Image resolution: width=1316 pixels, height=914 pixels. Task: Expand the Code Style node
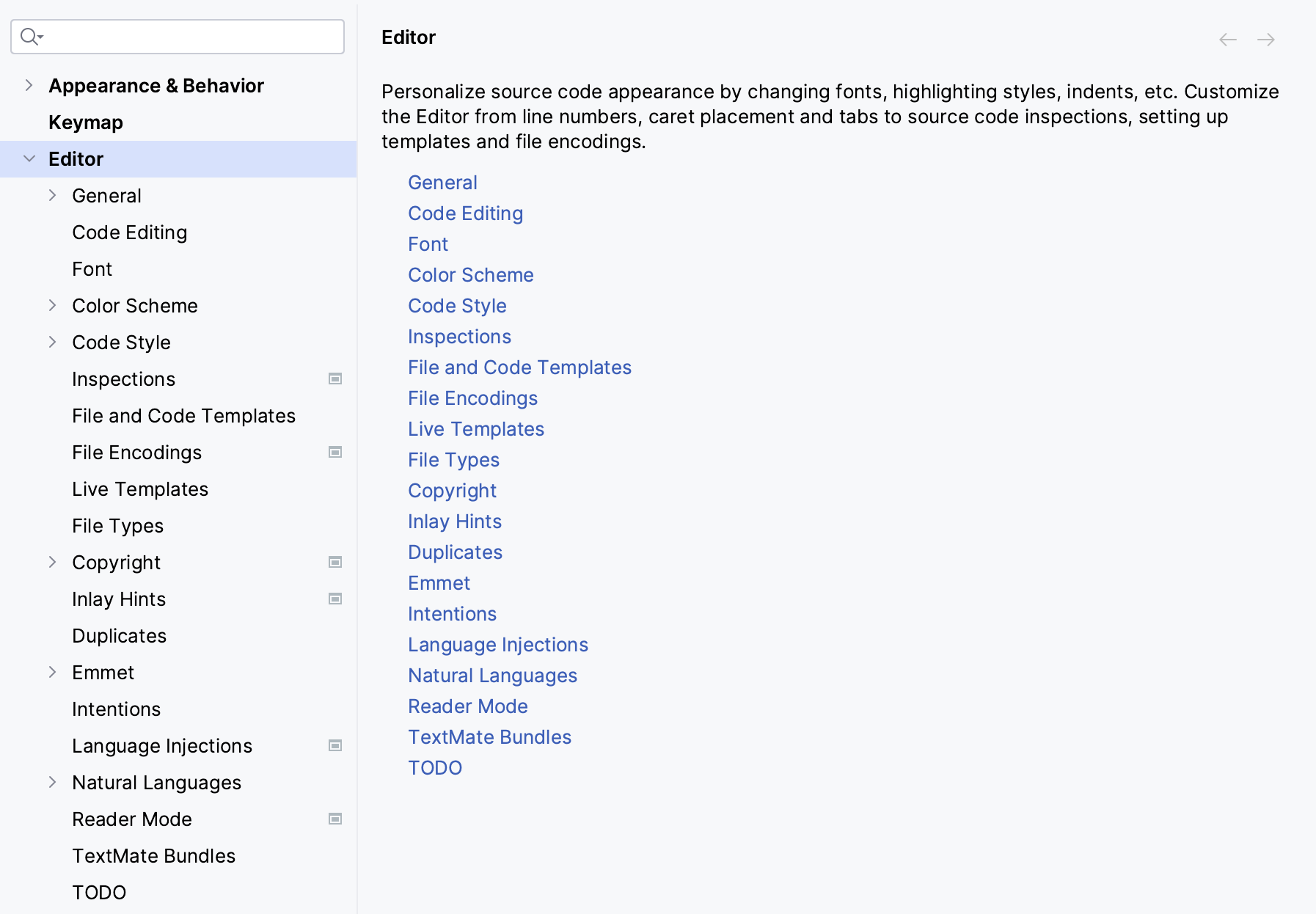(x=52, y=343)
